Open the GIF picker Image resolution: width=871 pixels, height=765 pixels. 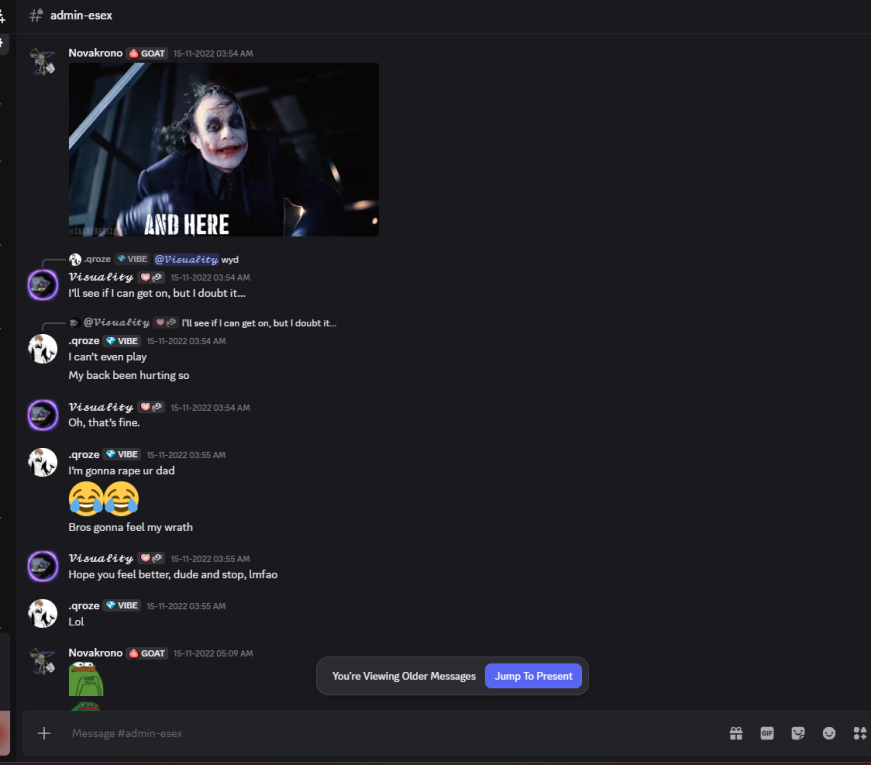[x=767, y=733]
